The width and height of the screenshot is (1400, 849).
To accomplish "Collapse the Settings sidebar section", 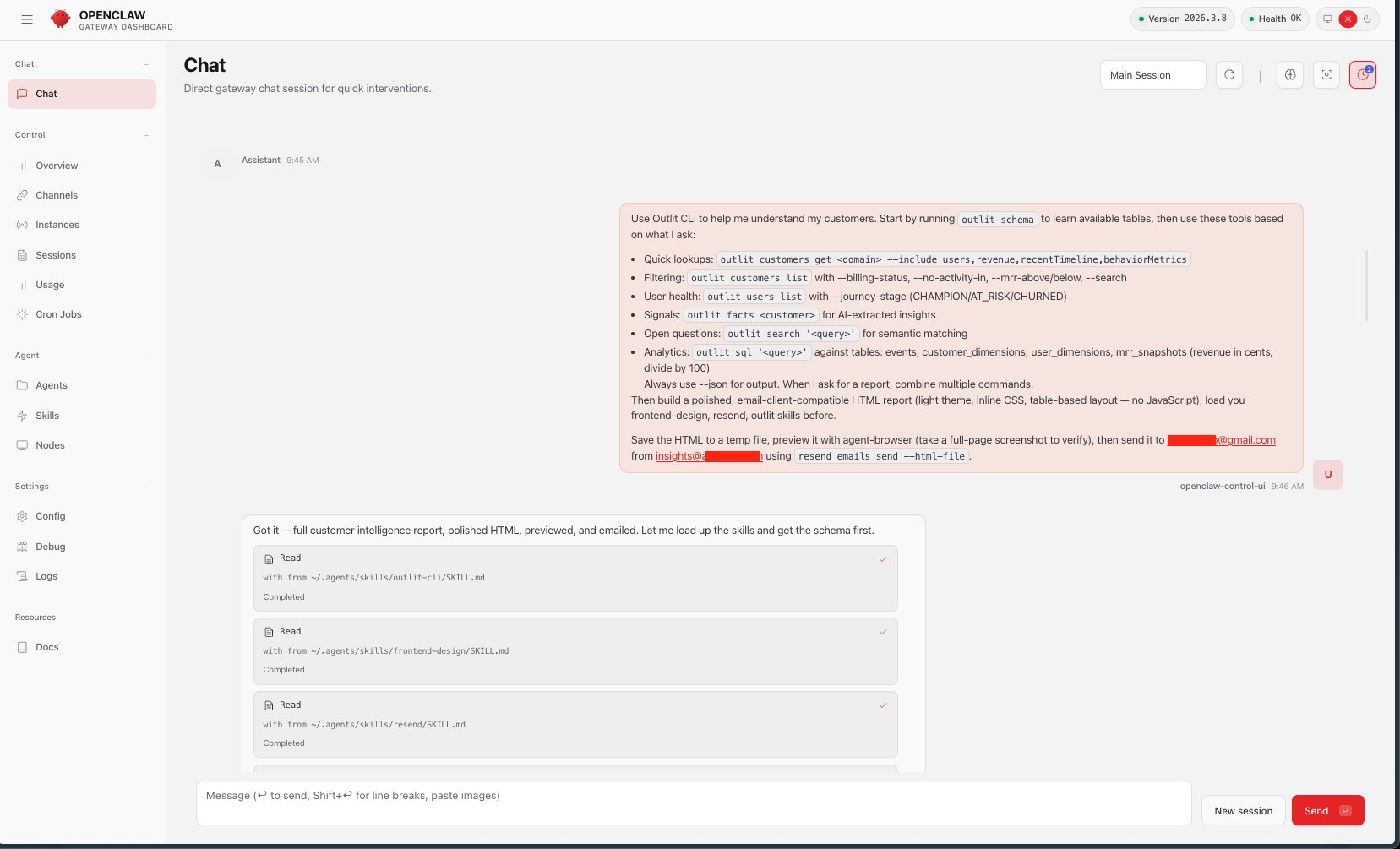I will pos(146,487).
